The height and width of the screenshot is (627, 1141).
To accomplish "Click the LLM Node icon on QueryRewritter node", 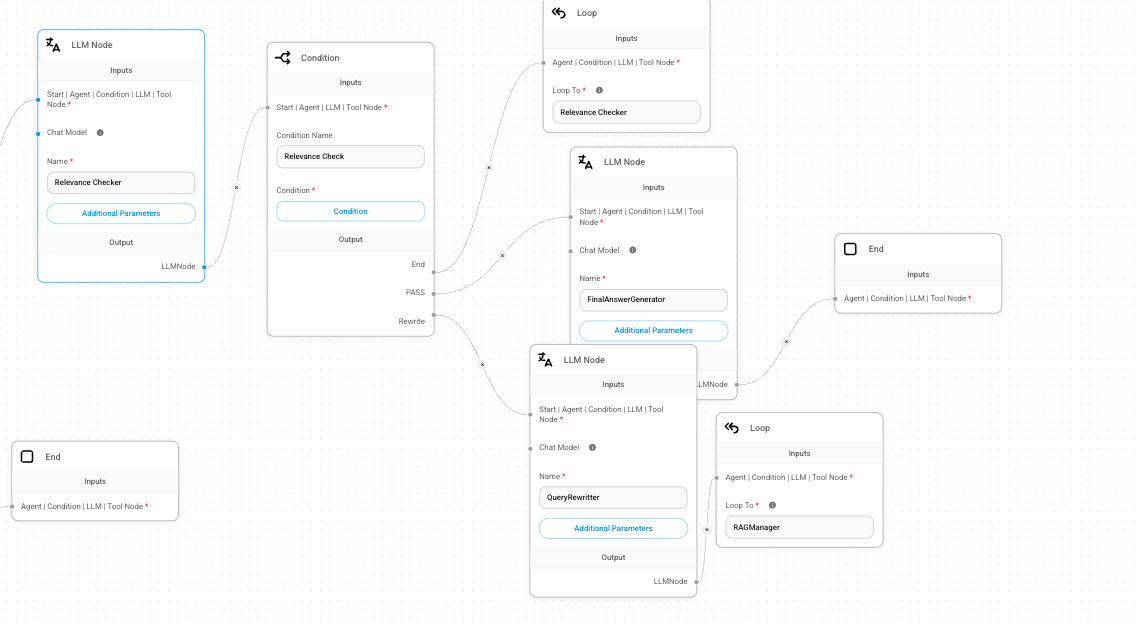I will point(546,360).
